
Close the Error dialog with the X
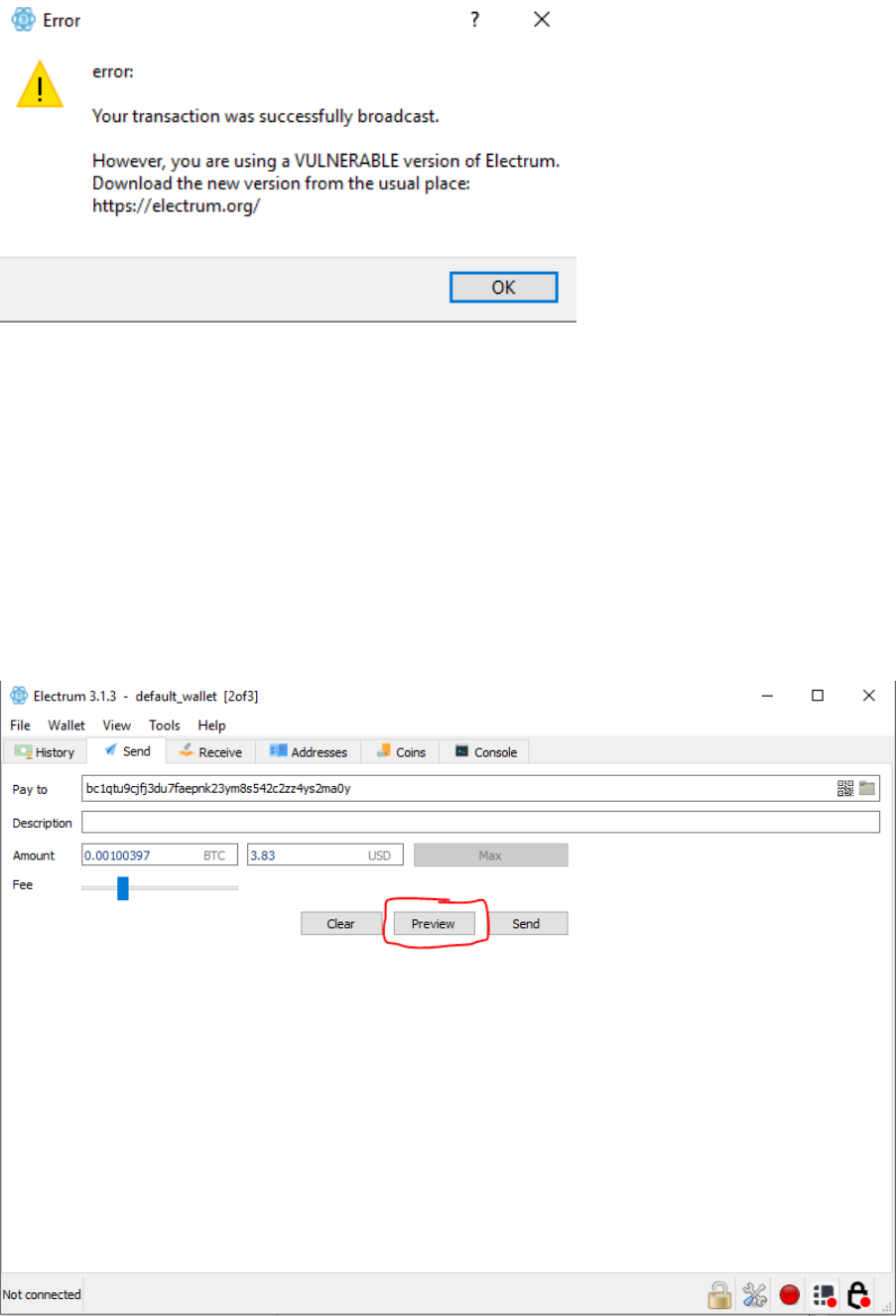coord(542,19)
